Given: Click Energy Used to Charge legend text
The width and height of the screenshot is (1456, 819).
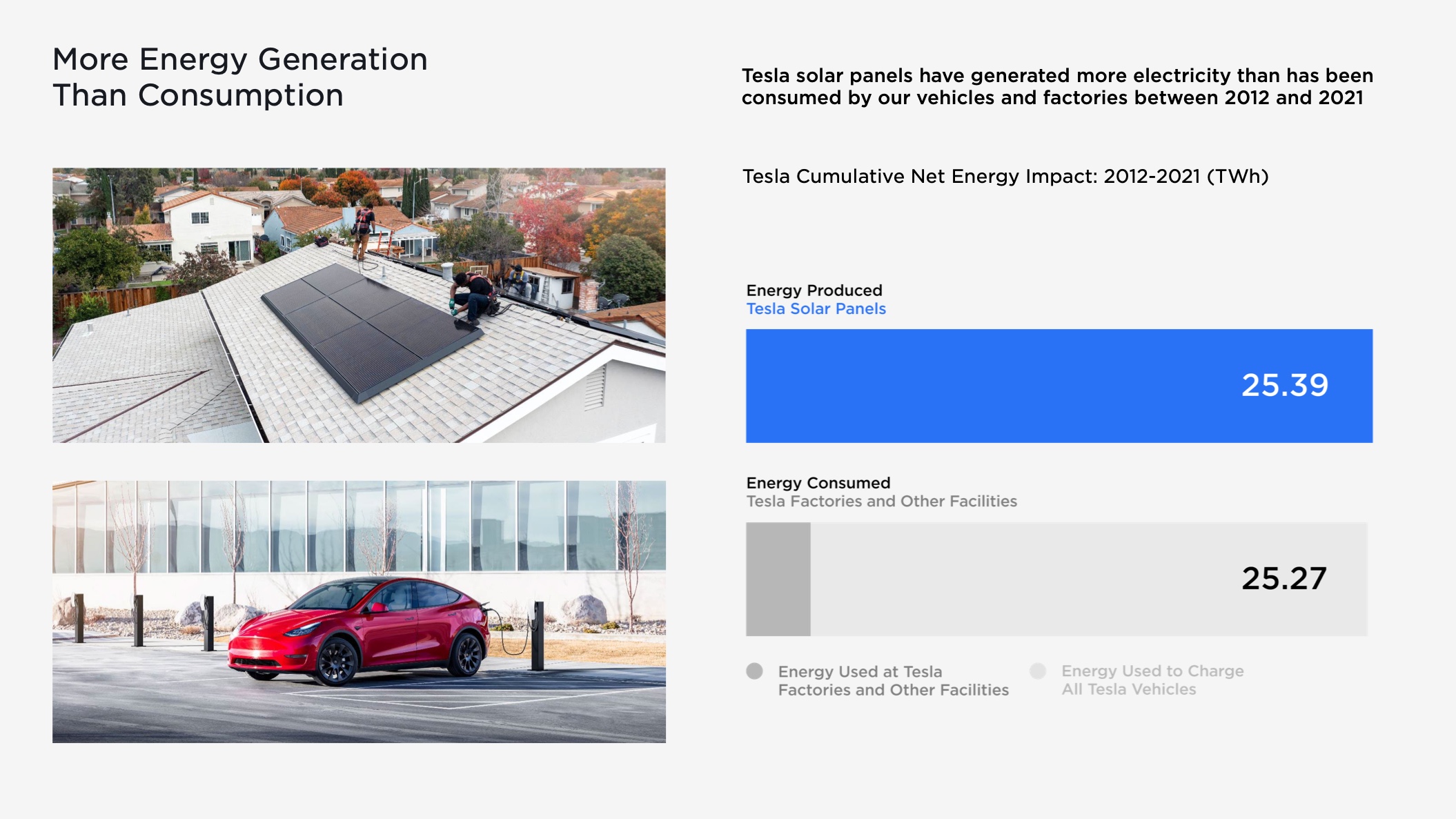Looking at the screenshot, I should tap(1152, 680).
